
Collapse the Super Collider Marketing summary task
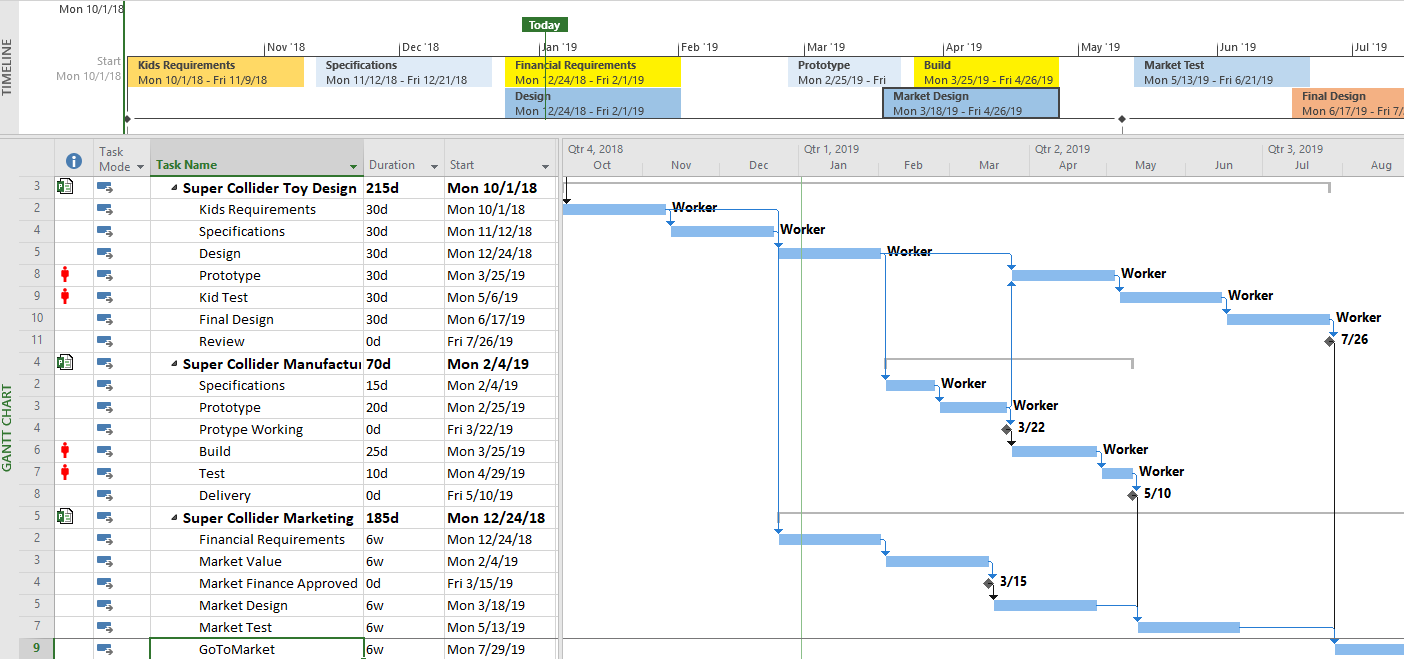174,518
